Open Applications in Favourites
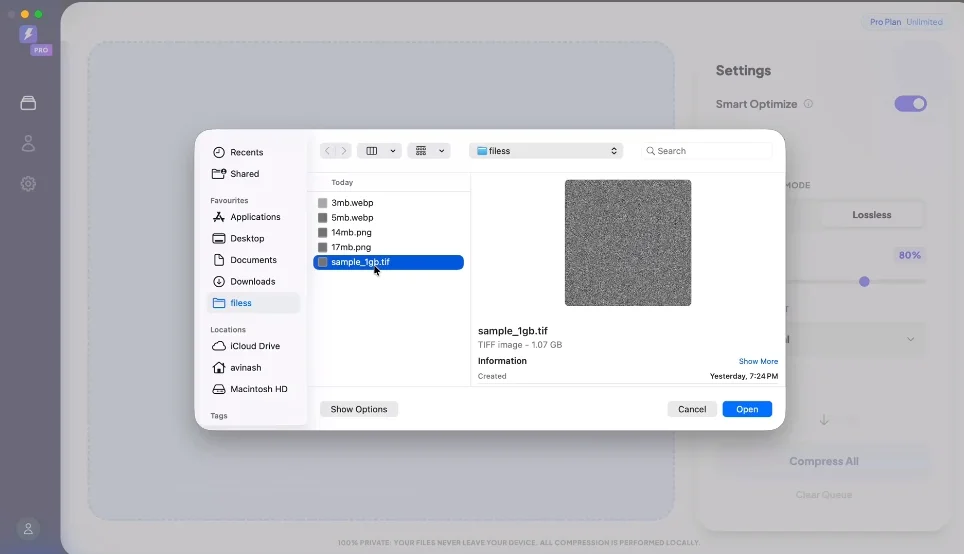 click(x=253, y=216)
